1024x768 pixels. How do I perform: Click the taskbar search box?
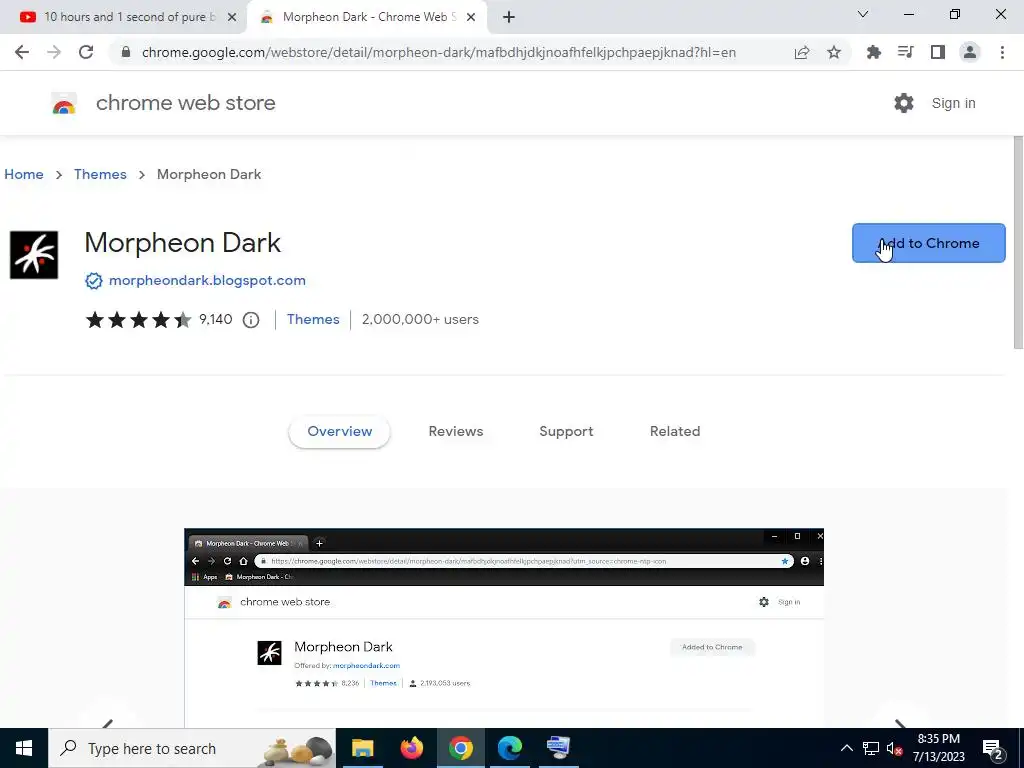coord(192,748)
